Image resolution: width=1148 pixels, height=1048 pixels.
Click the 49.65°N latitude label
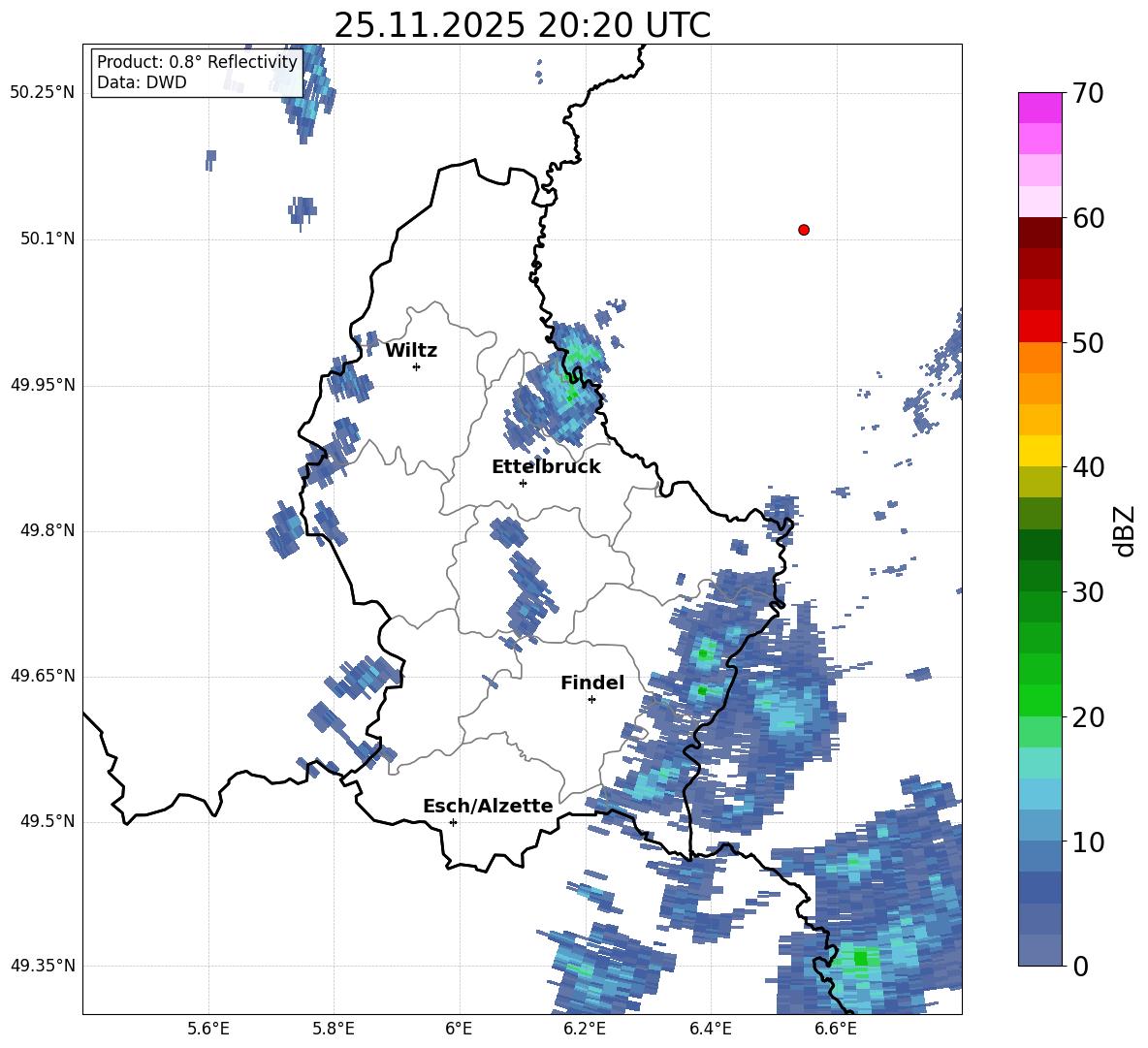[43, 676]
